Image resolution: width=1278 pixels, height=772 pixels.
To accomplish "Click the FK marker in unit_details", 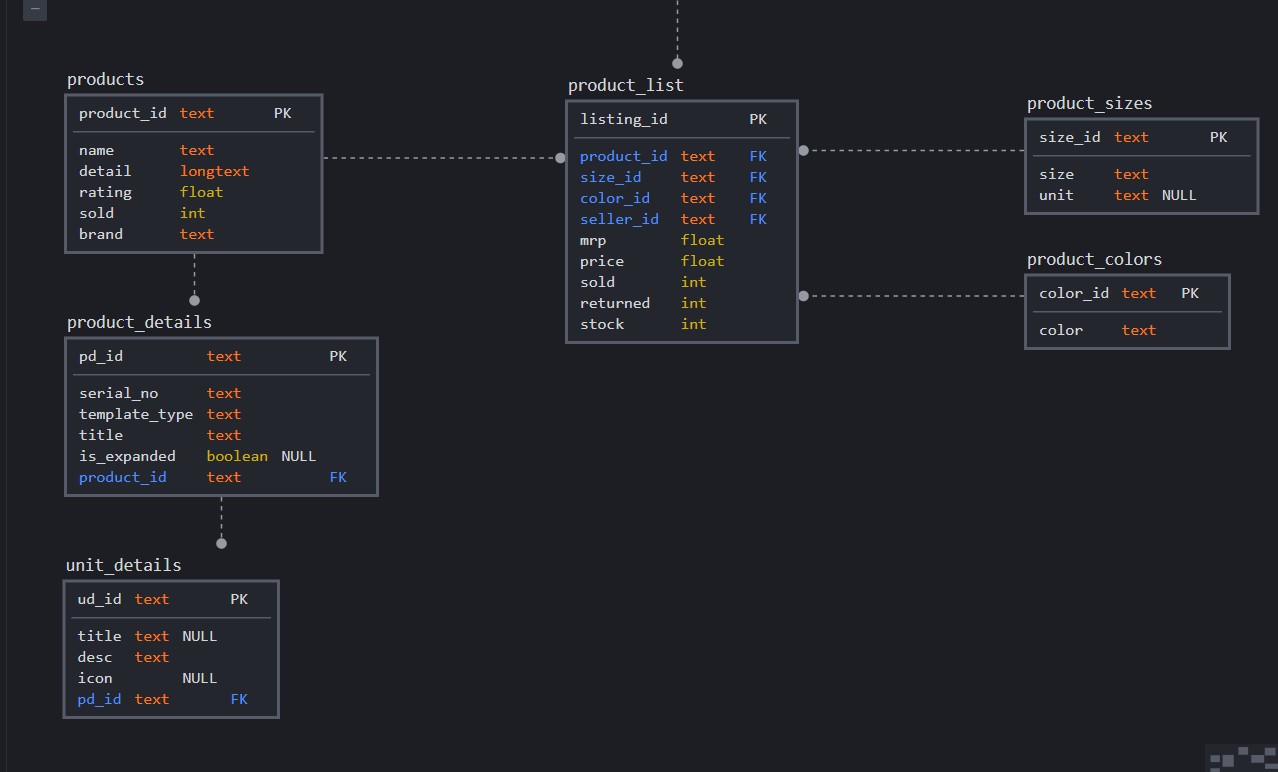I will click(239, 699).
